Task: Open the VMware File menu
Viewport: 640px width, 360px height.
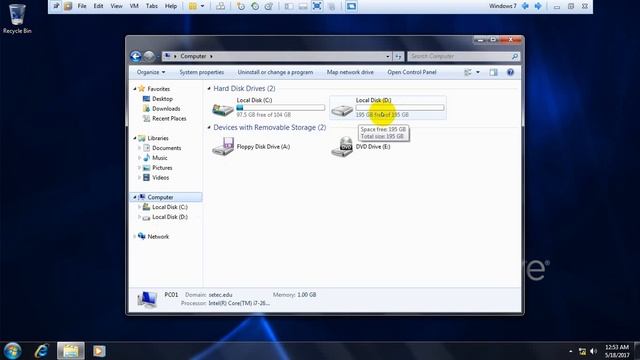Action: pos(82,6)
